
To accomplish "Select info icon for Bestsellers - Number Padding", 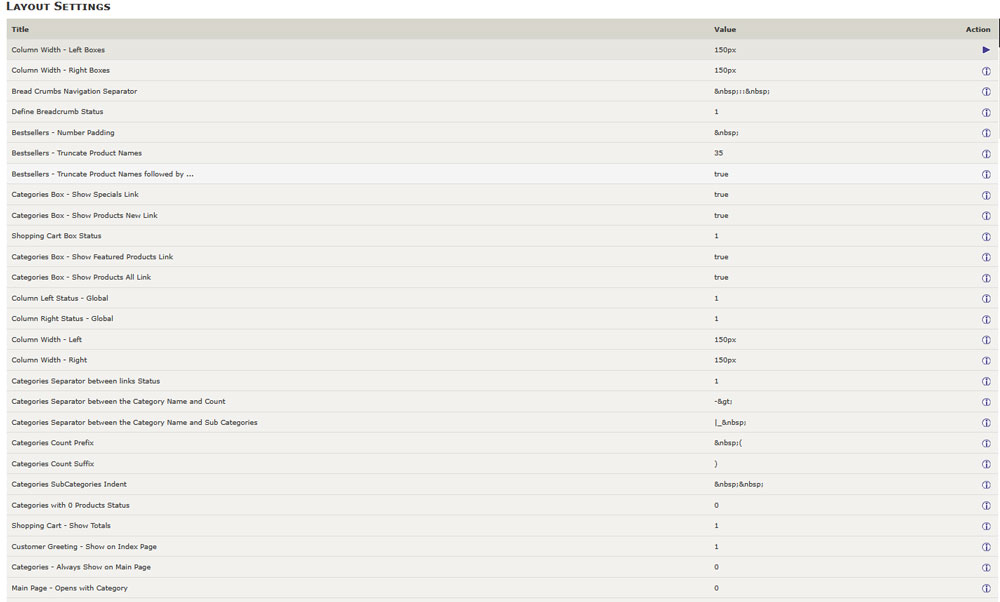I will tap(986, 133).
